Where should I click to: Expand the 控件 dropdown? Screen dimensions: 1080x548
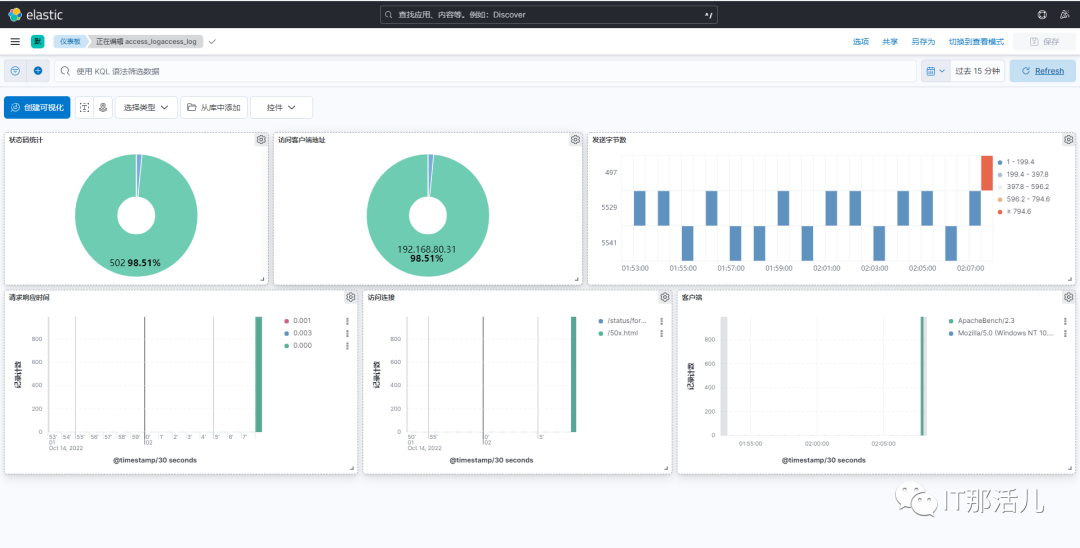[x=281, y=107]
